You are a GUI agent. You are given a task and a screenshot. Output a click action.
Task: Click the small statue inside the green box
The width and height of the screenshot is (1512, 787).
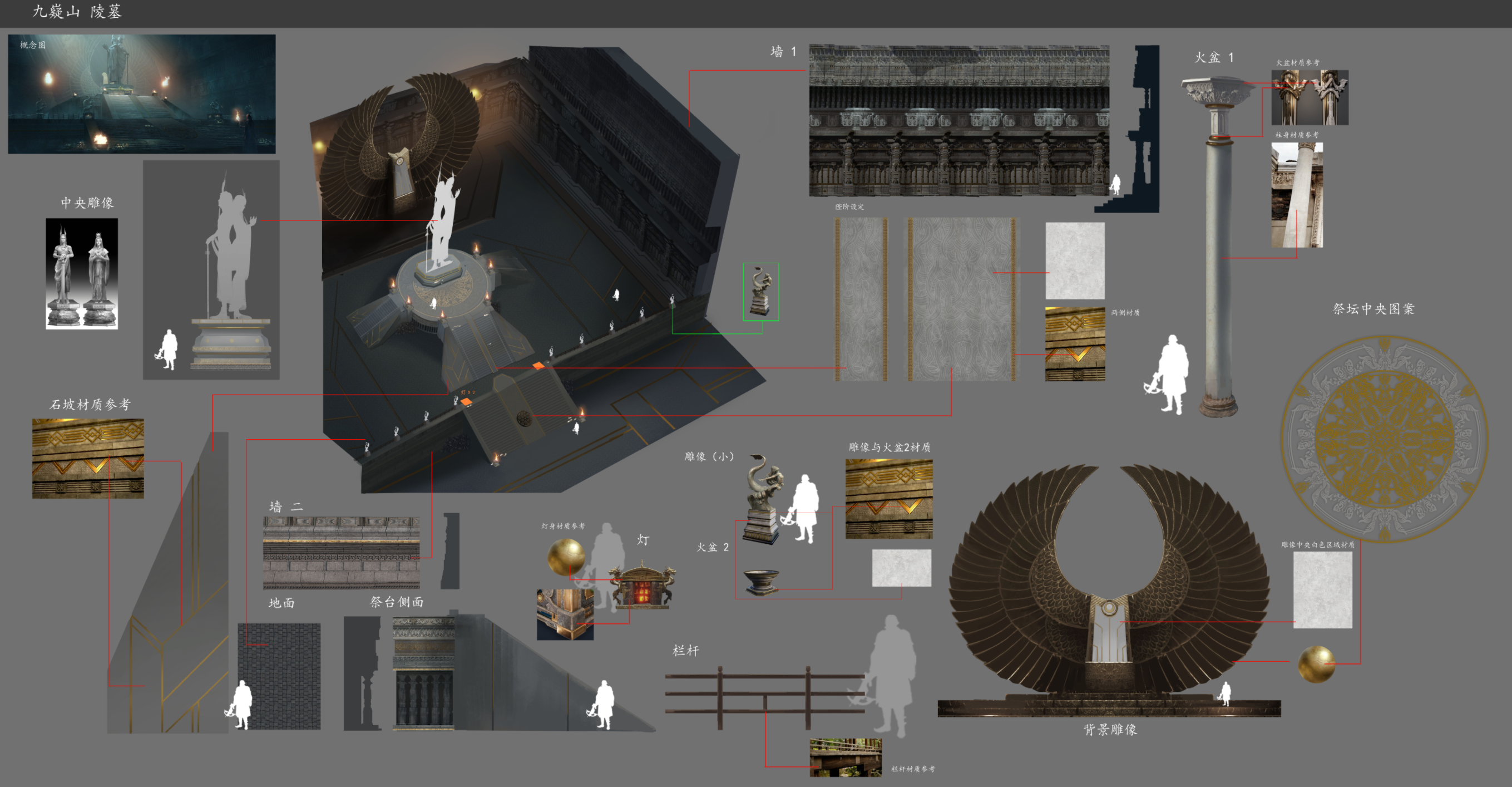[x=760, y=292]
